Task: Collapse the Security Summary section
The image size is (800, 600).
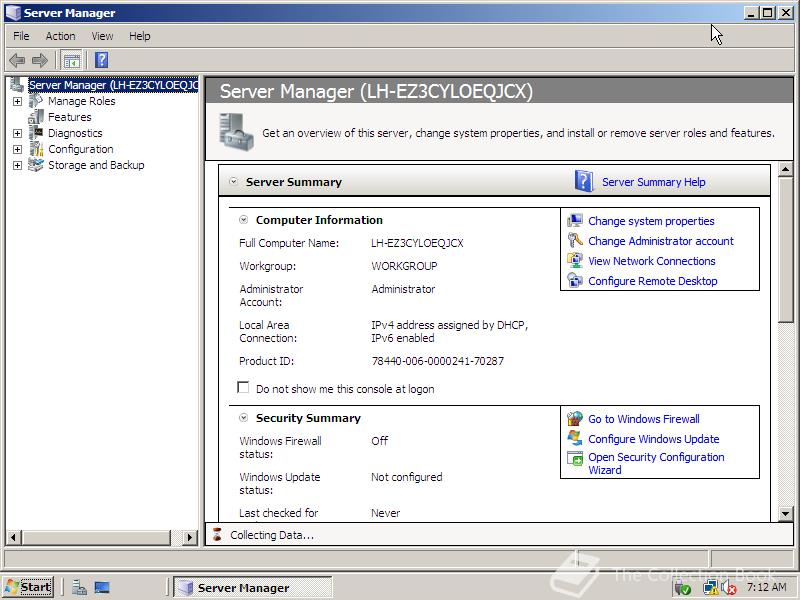Action: click(x=244, y=418)
